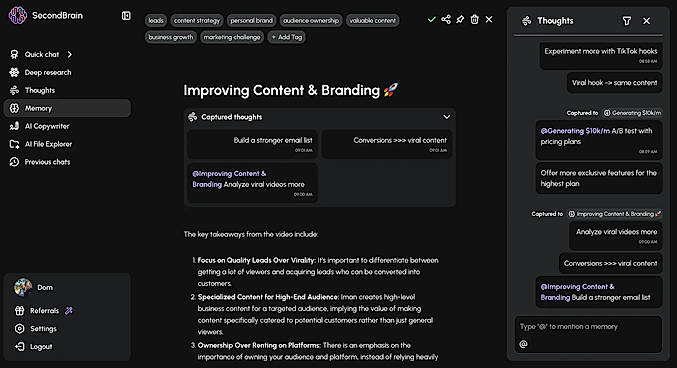The height and width of the screenshot is (368, 677).
Task: Open 'Improving Content & Branding' captured-to chip
Action: tap(614, 214)
